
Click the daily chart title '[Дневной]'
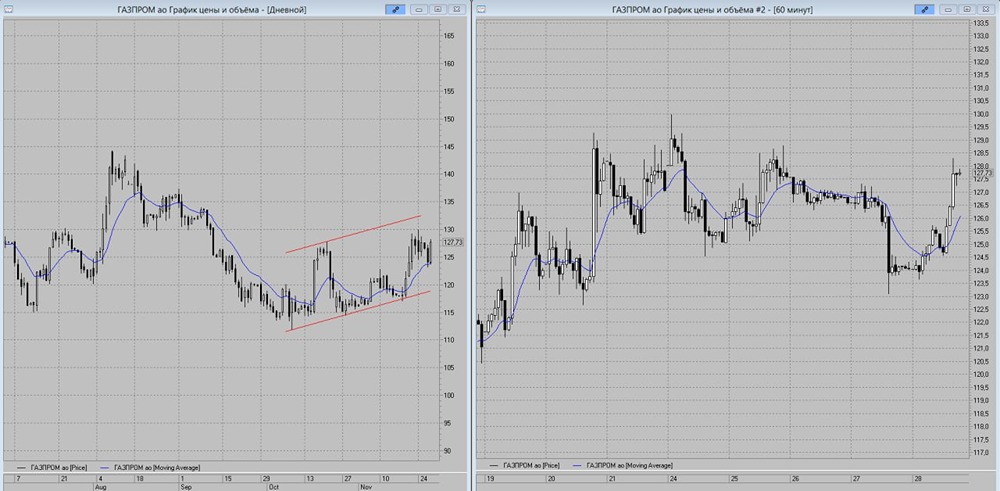click(288, 10)
